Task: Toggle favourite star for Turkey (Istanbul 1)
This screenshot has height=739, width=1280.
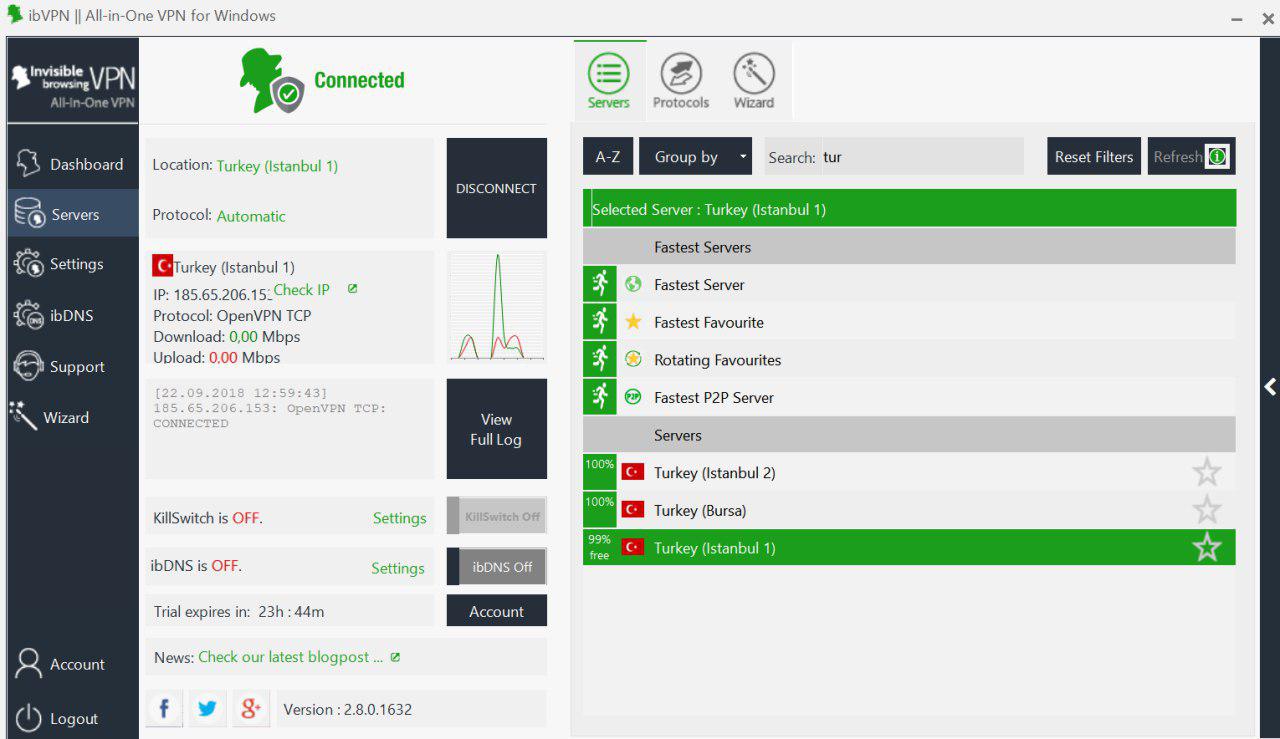Action: (x=1207, y=547)
